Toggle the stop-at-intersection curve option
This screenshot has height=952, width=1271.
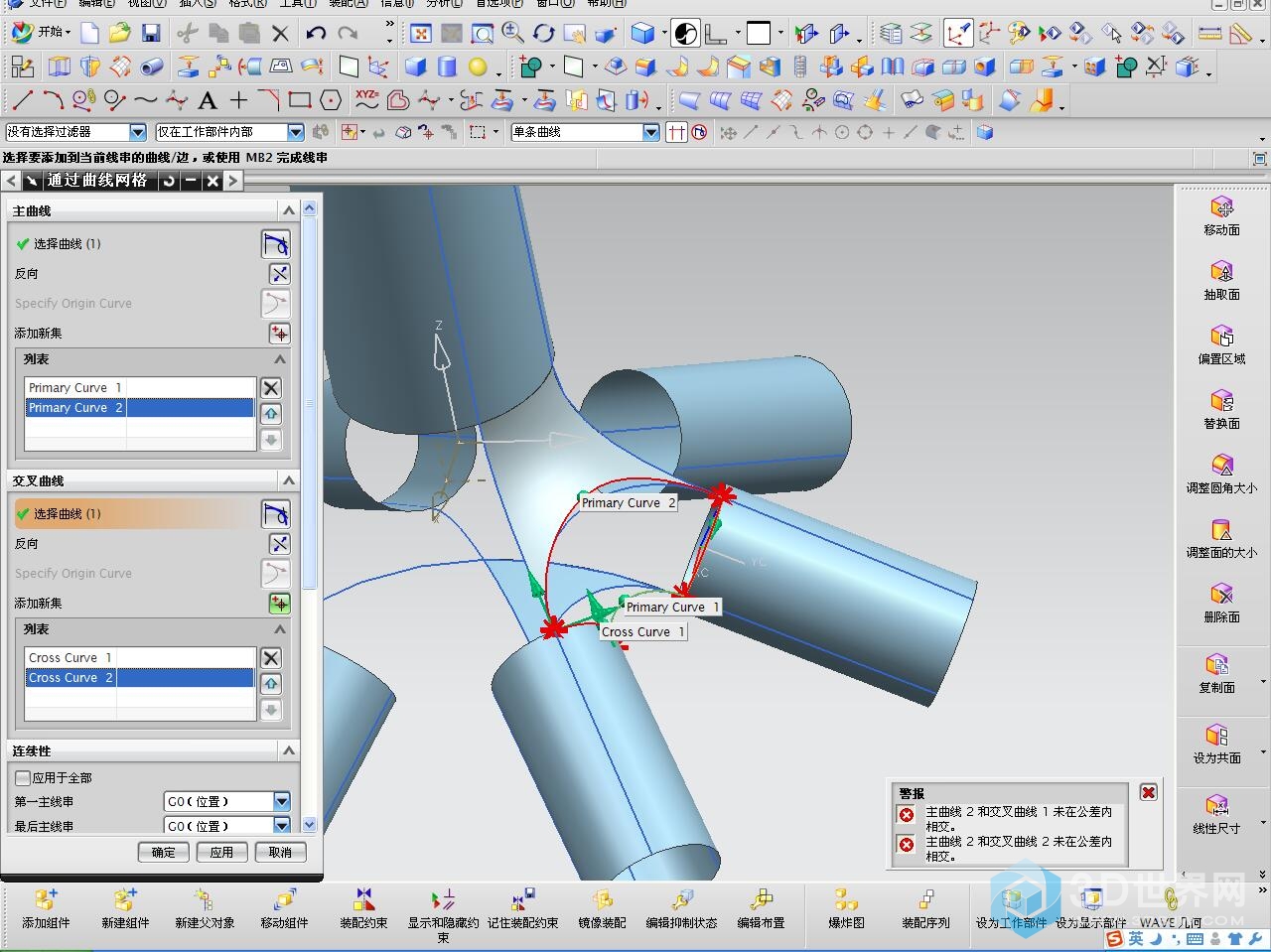(677, 132)
